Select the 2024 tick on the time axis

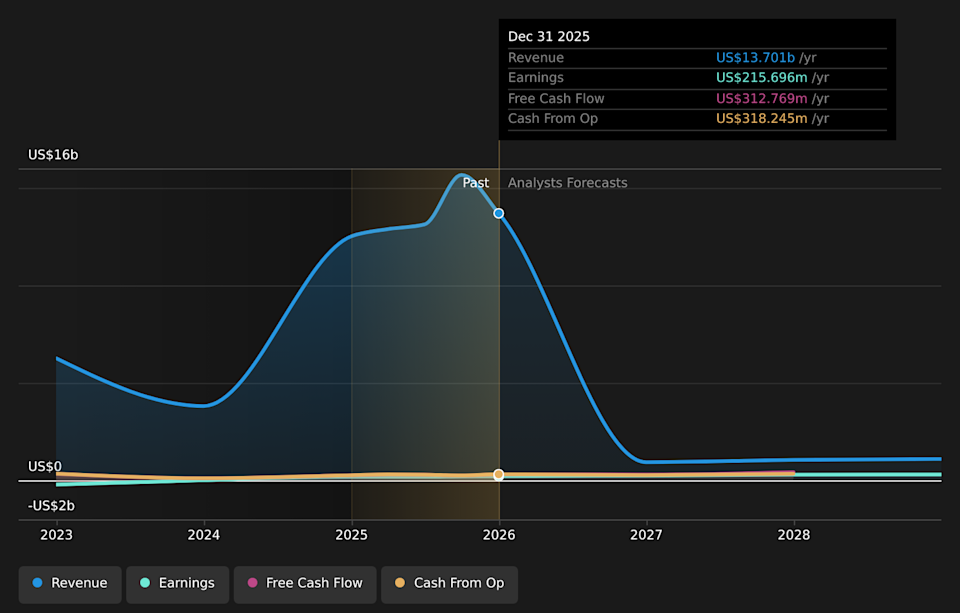point(204,535)
